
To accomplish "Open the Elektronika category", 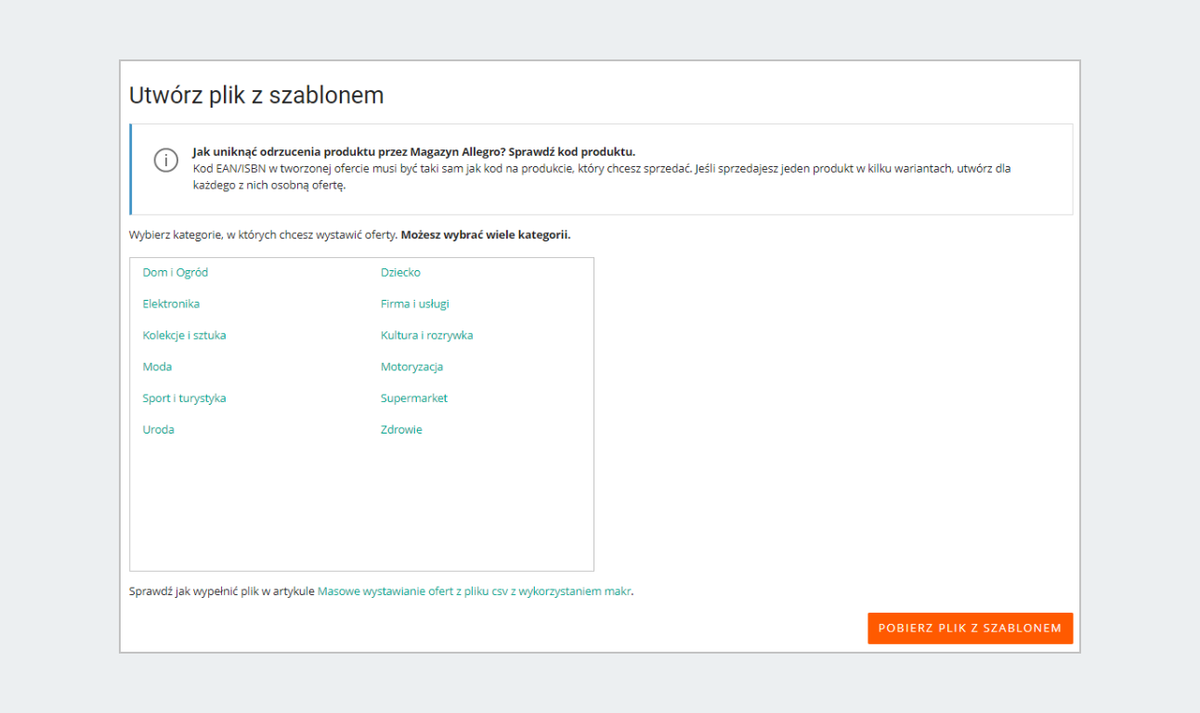I will coord(171,304).
